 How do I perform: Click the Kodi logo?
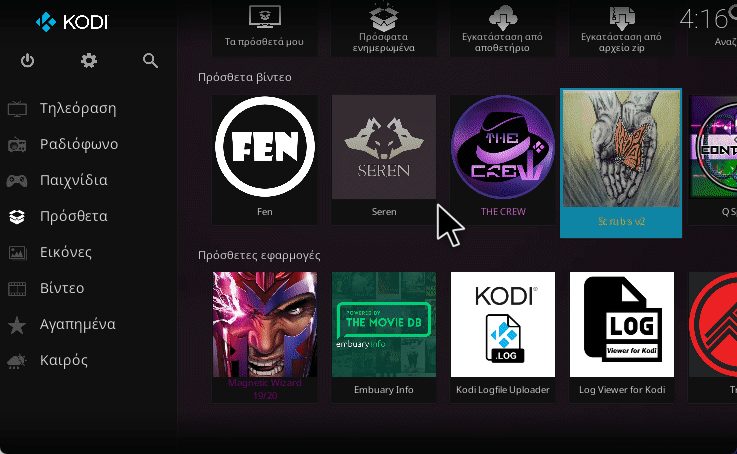click(x=72, y=22)
